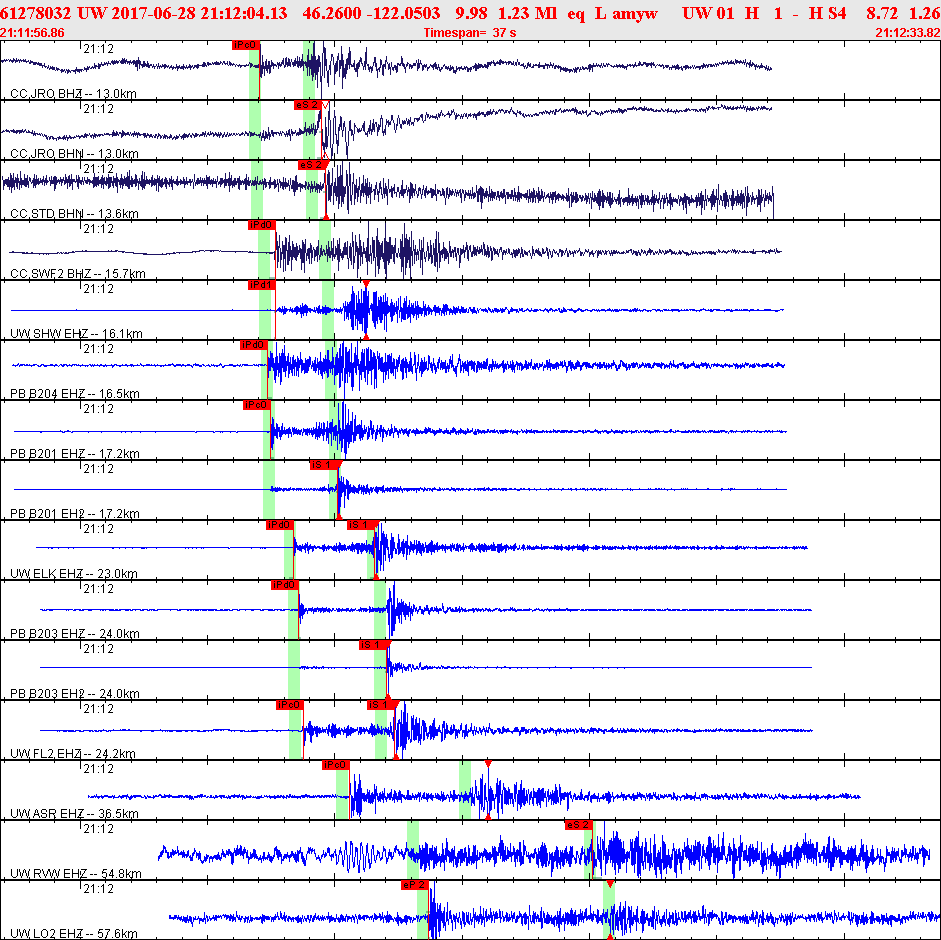Click the iPd0 pick flag on CC.SWF2 BHZ

click(x=261, y=225)
